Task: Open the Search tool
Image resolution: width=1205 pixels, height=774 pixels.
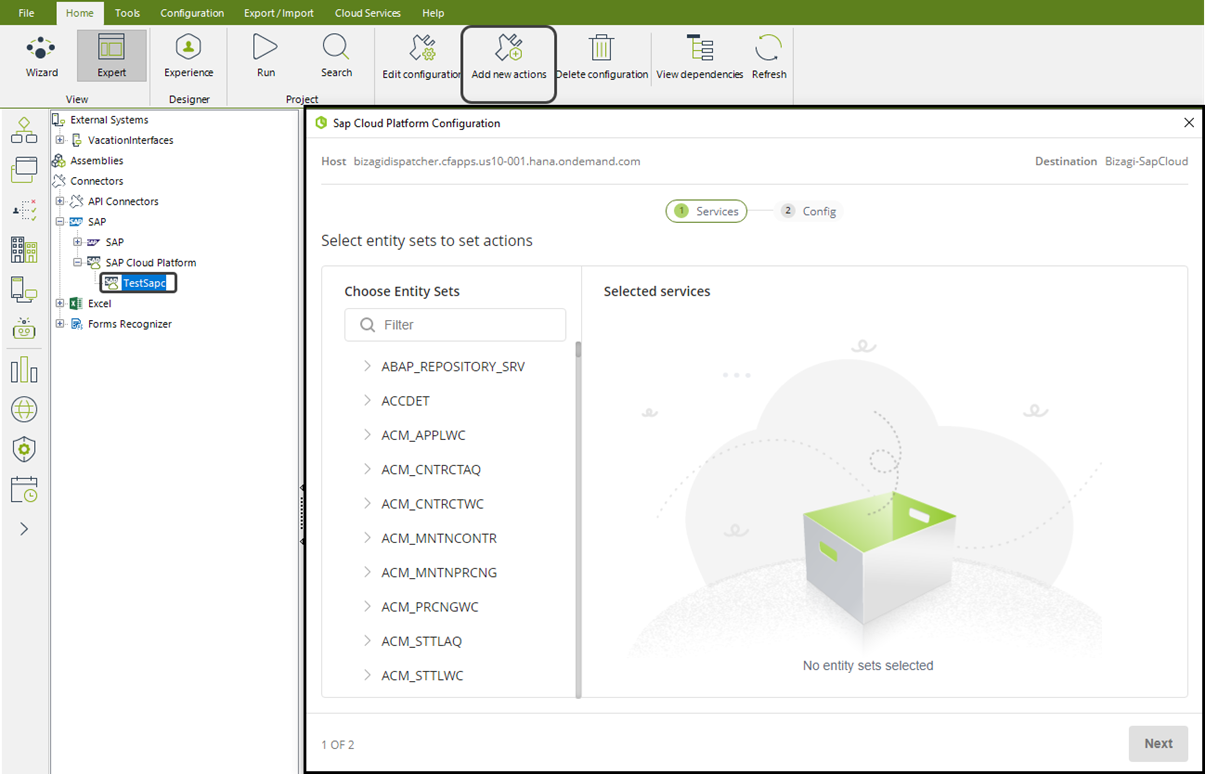Action: 336,56
